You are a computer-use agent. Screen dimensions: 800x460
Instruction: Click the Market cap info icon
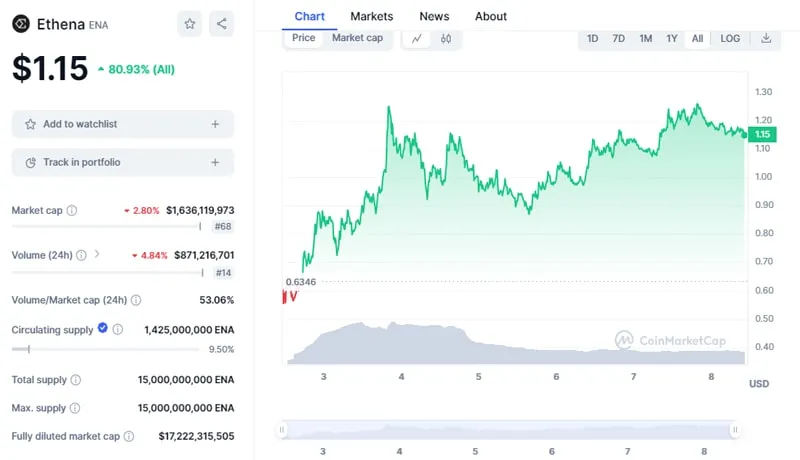point(71,211)
